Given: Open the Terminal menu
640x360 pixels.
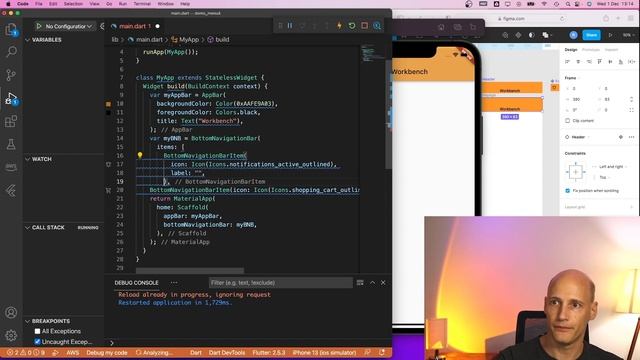Looking at the screenshot, I should coord(142,4).
